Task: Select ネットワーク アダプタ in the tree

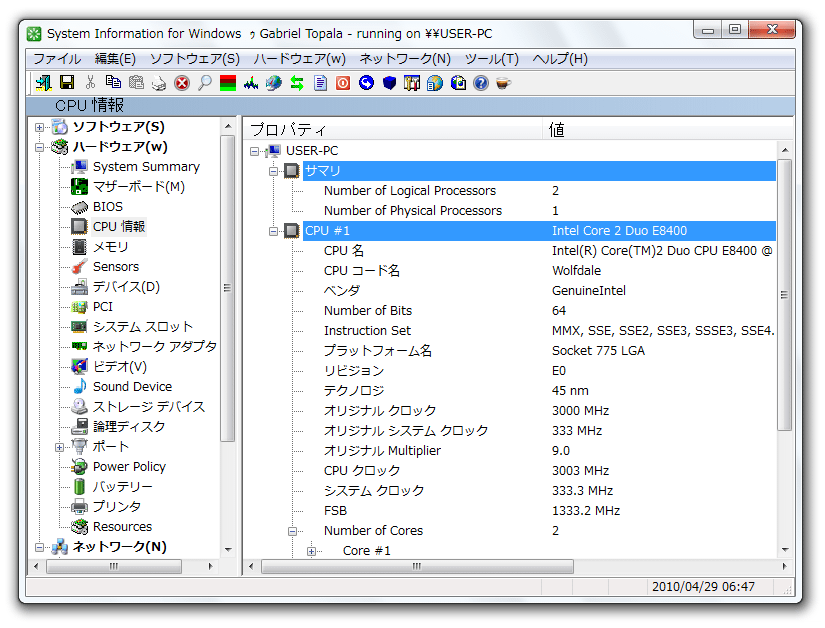Action: click(155, 347)
